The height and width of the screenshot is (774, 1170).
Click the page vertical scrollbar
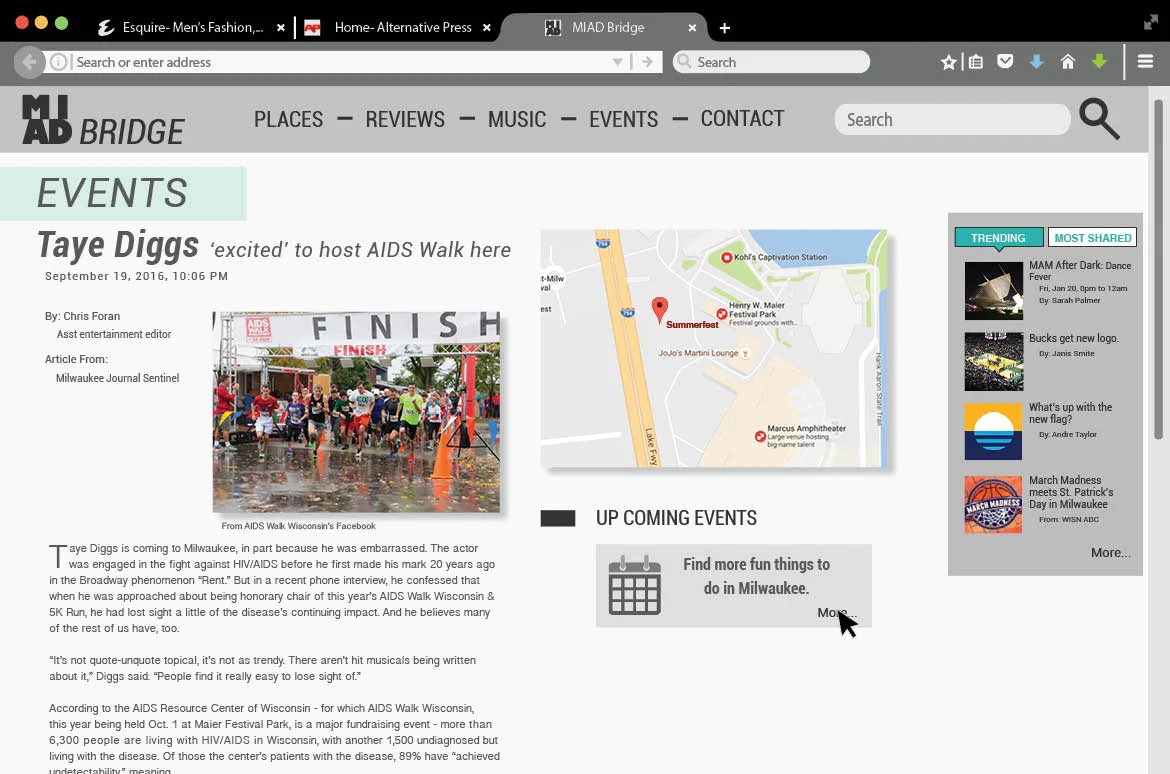click(x=1158, y=269)
